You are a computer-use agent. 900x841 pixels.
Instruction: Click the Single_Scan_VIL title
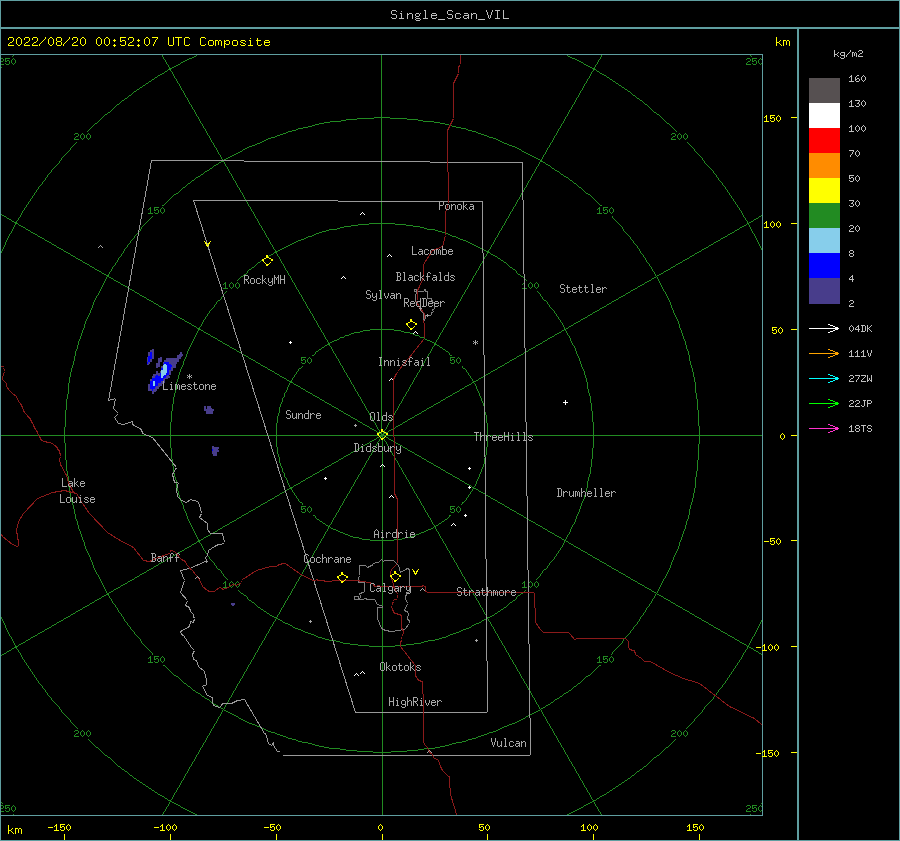tap(449, 15)
